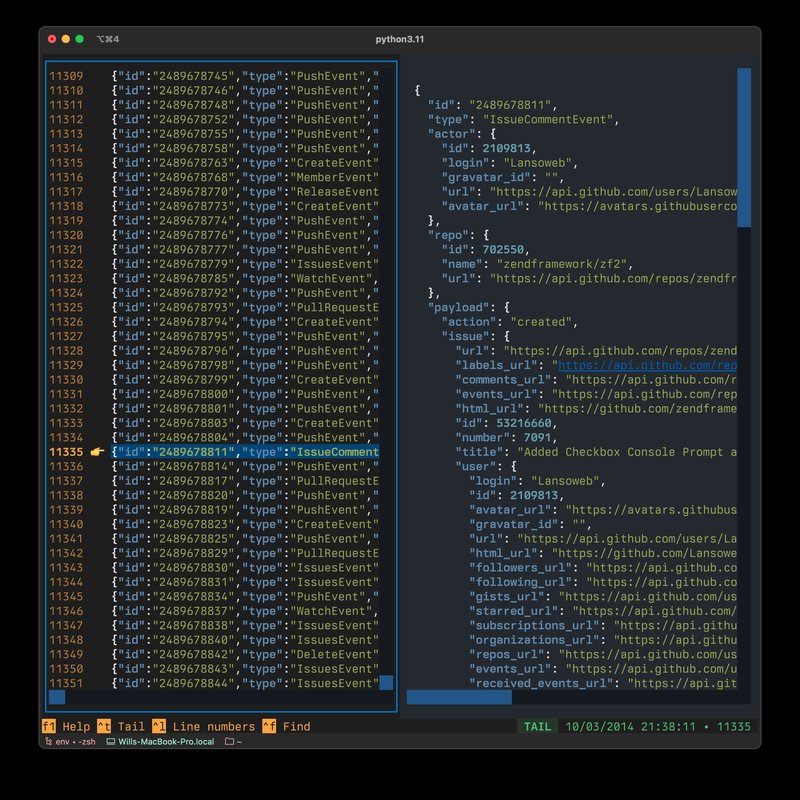Click the folder icon in the status bar
The height and width of the screenshot is (800, 800).
(229, 742)
